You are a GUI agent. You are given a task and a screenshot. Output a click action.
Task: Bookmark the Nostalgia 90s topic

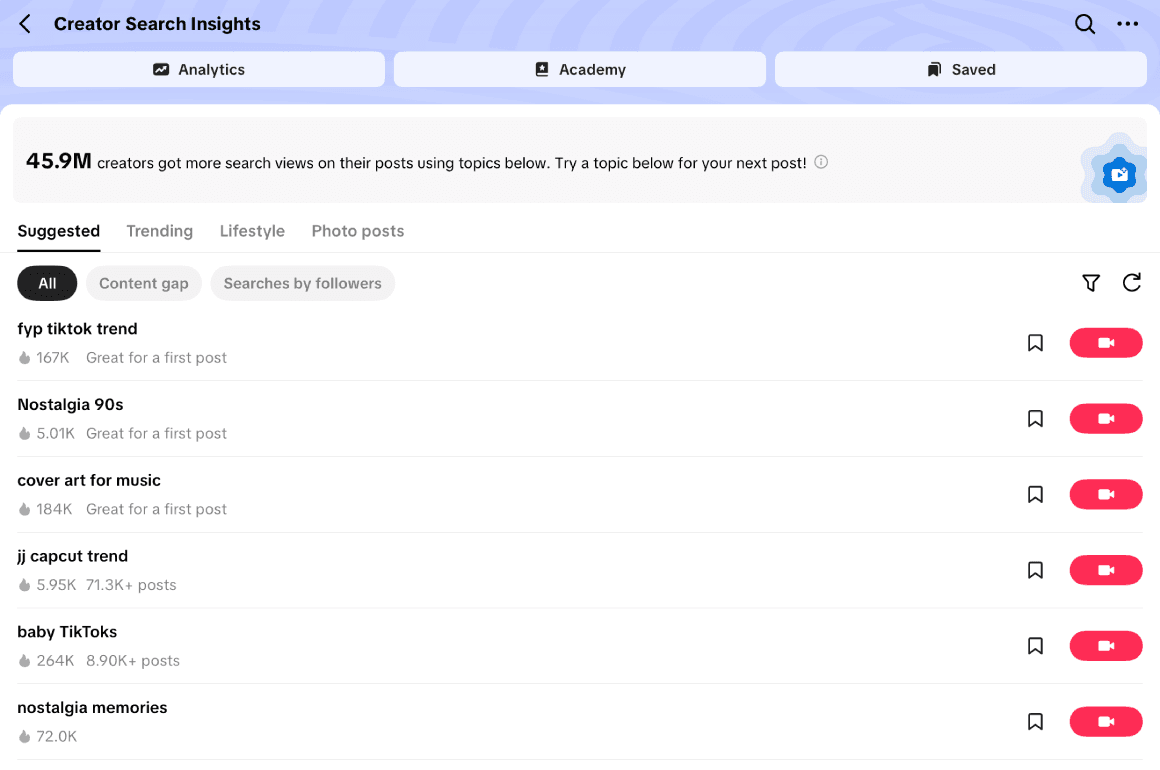point(1035,419)
